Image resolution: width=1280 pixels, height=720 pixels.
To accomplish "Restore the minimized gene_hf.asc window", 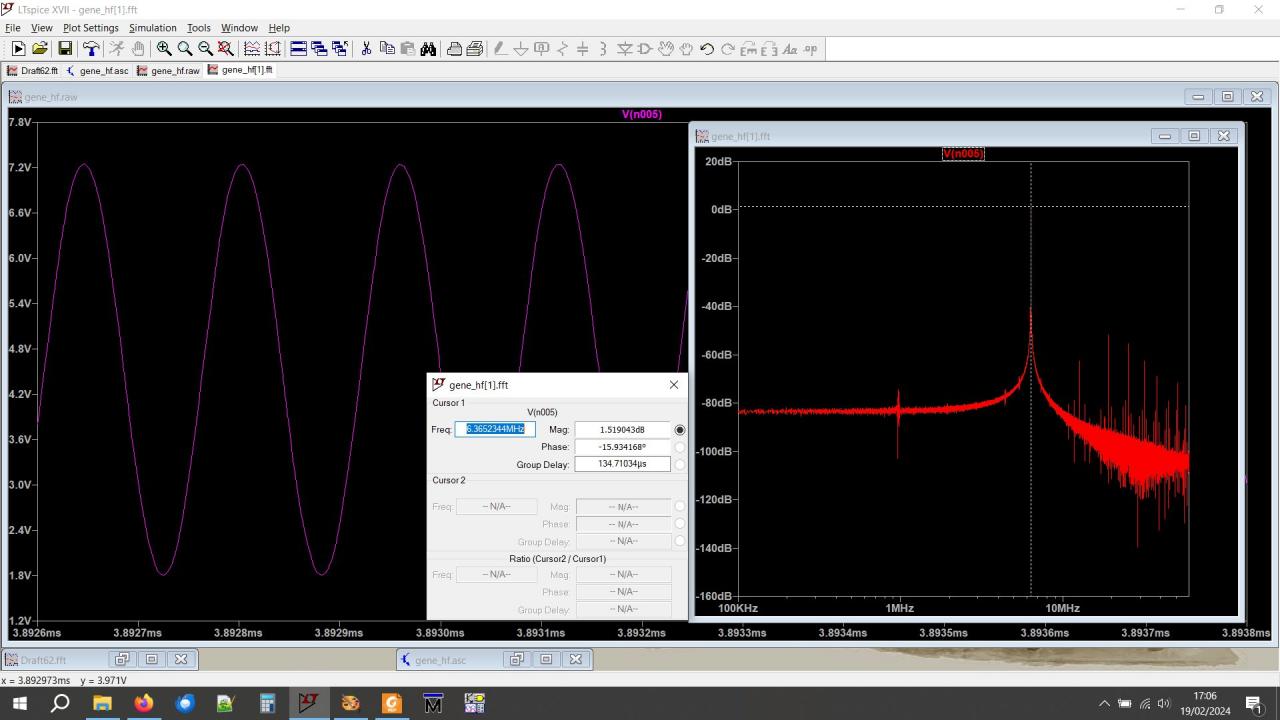I will (x=516, y=659).
